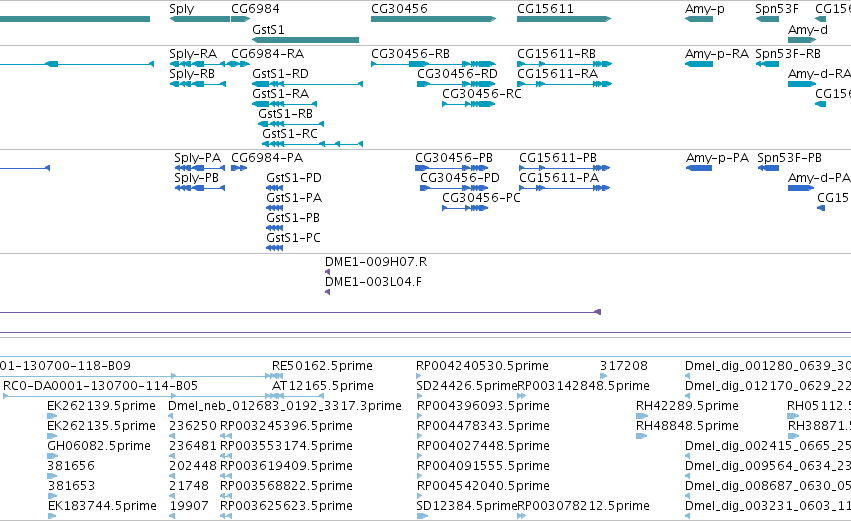The height and width of the screenshot is (521, 851).
Task: Click the Amy-d gene label
Action: pyautogui.click(x=808, y=30)
